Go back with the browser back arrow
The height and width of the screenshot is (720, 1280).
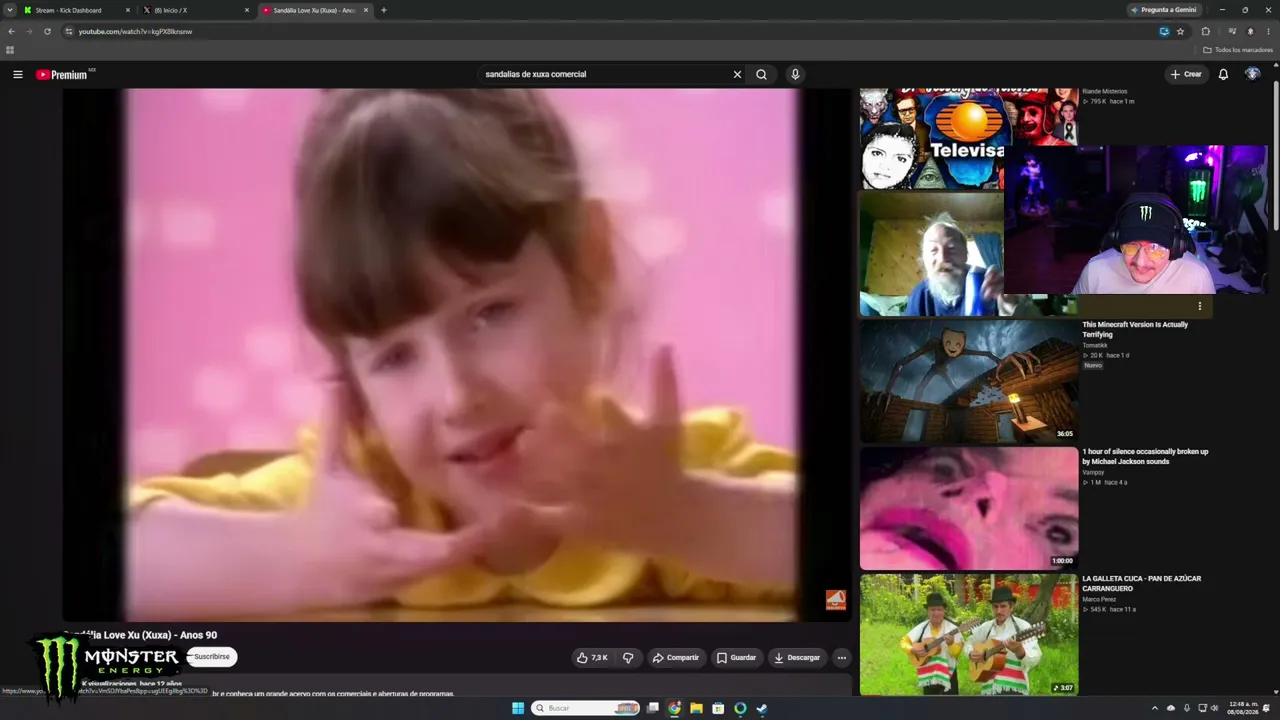pyautogui.click(x=11, y=31)
